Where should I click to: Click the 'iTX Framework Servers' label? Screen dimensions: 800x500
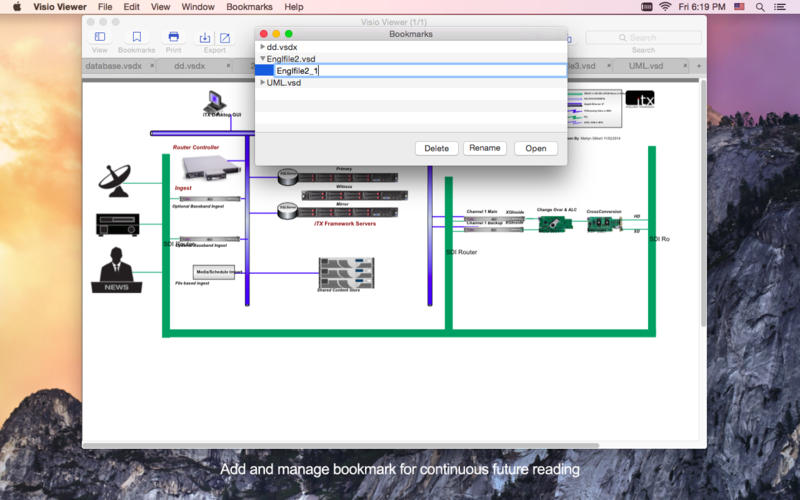pyautogui.click(x=345, y=223)
